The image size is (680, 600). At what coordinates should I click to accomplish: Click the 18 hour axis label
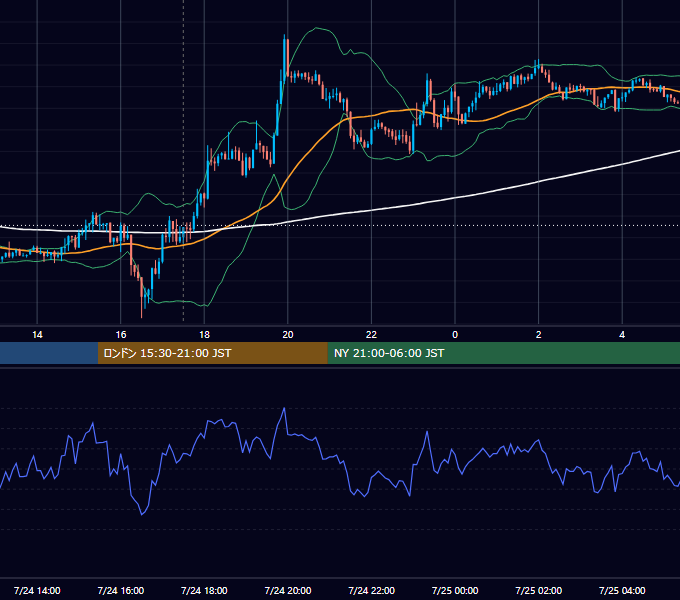(204, 335)
